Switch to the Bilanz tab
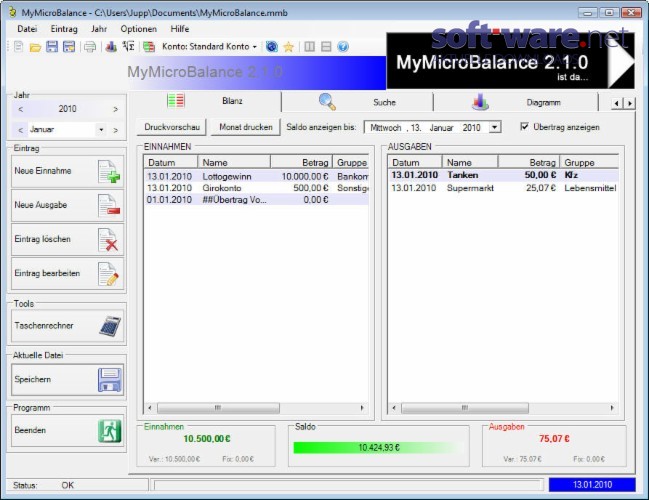 [206, 101]
